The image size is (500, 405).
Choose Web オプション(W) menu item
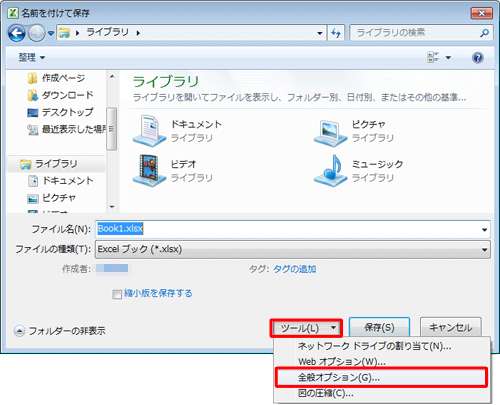click(x=382, y=362)
